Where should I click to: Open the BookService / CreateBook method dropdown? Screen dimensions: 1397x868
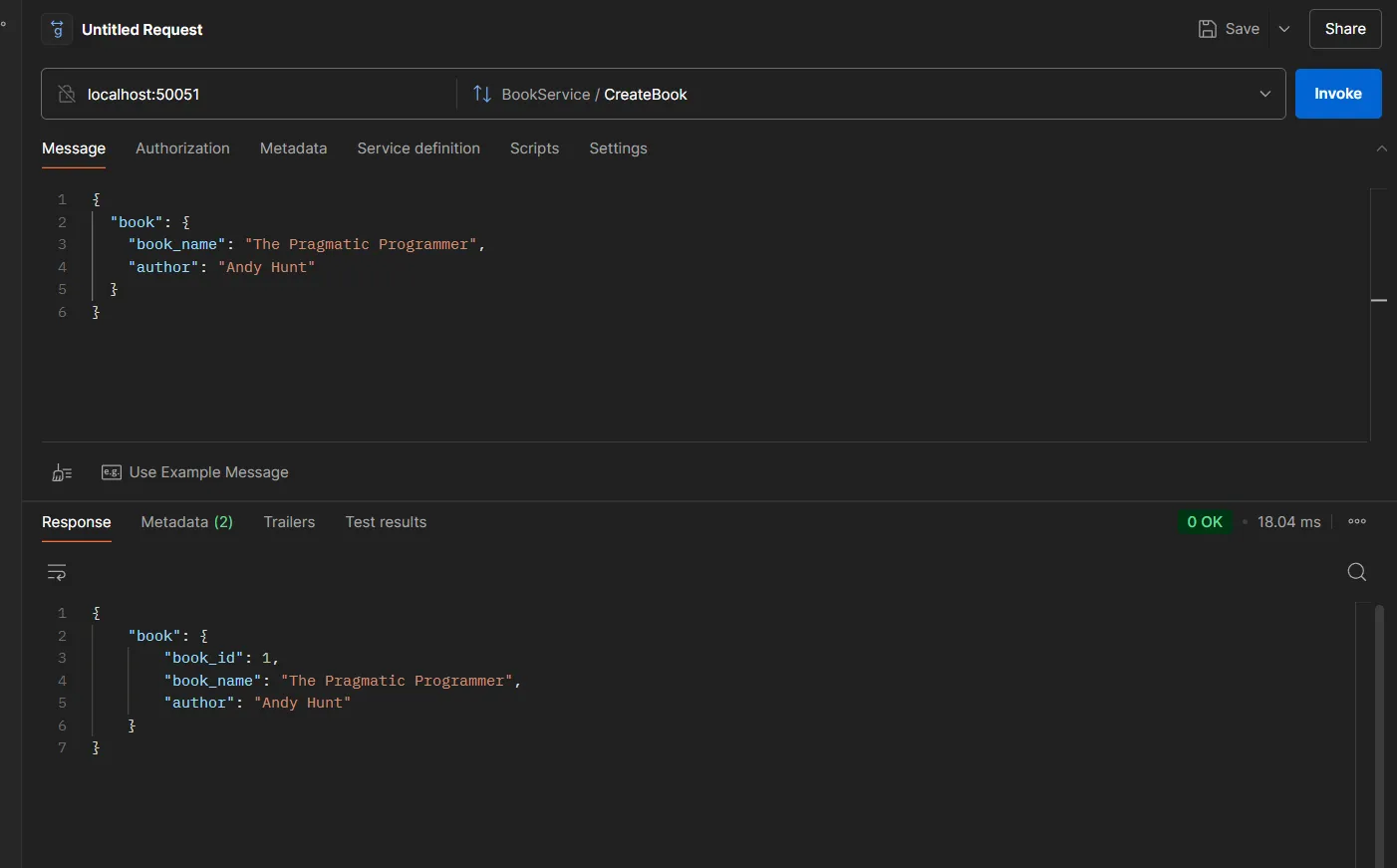[1264, 94]
